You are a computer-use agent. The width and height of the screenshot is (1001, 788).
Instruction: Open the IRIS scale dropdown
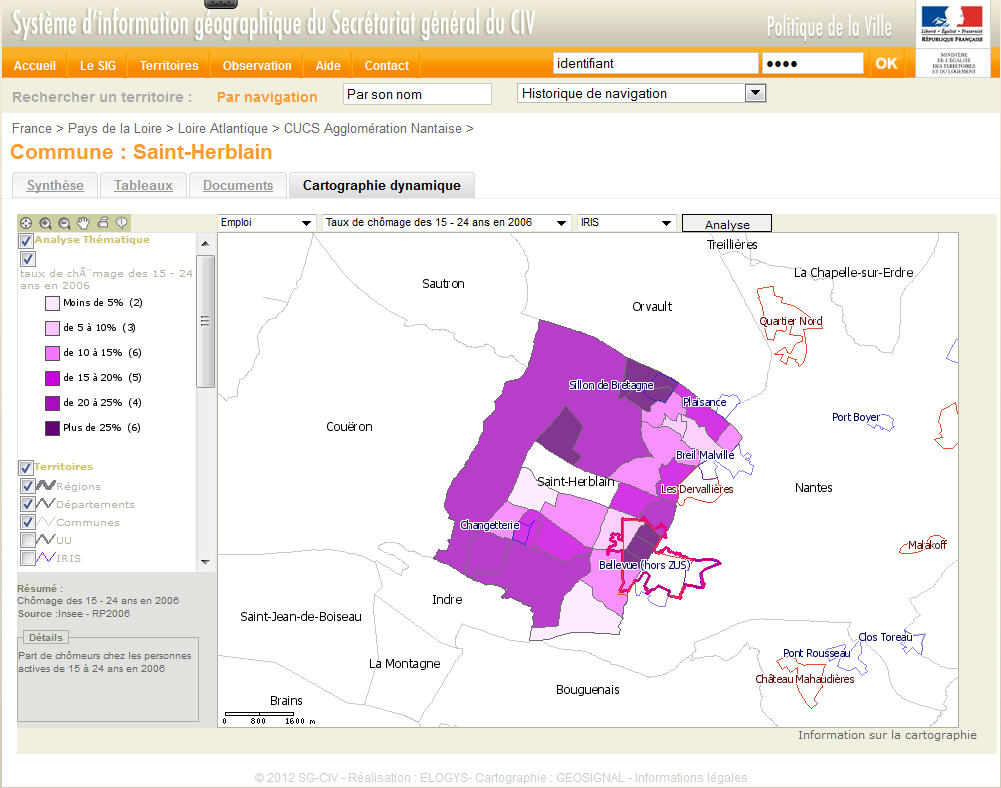pyautogui.click(x=627, y=222)
